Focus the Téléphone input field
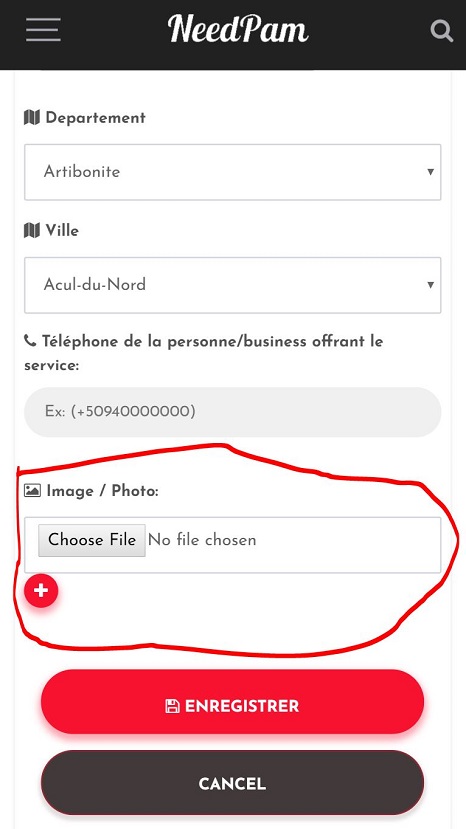This screenshot has width=466, height=829. coord(233,412)
